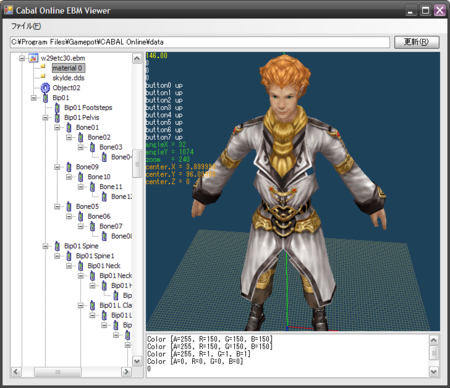Select the Object02 tree entry
The width and height of the screenshot is (450, 388).
(x=66, y=88)
